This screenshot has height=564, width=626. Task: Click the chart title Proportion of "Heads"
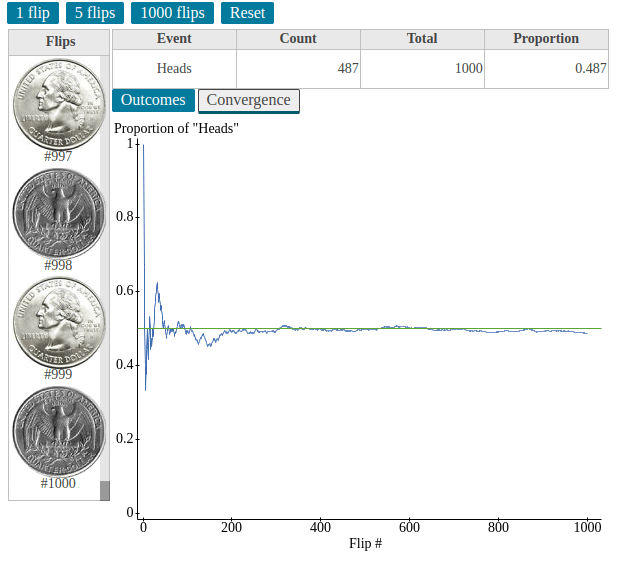tap(176, 128)
